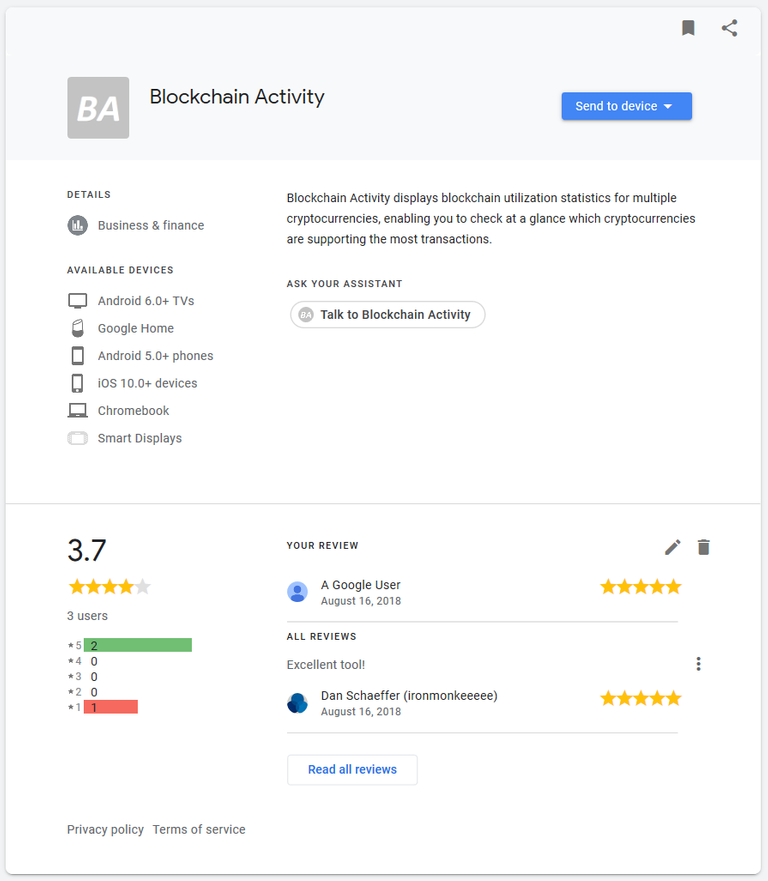Viewport: 768px width, 881px height.
Task: Open the three-dot review options menu
Action: point(698,664)
